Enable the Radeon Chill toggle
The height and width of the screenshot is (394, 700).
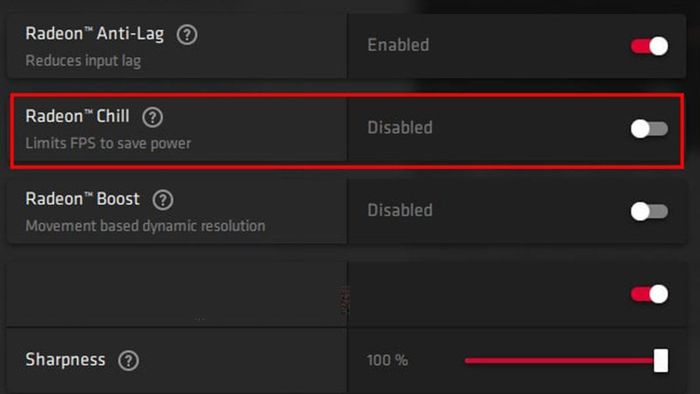pyautogui.click(x=649, y=129)
